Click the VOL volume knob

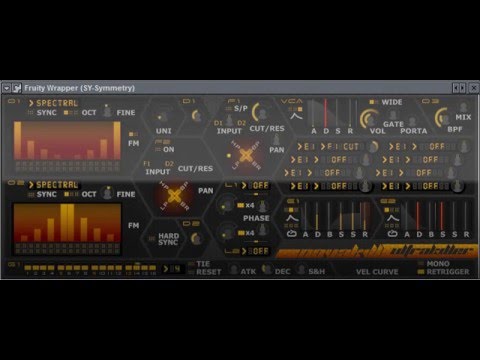click(370, 118)
